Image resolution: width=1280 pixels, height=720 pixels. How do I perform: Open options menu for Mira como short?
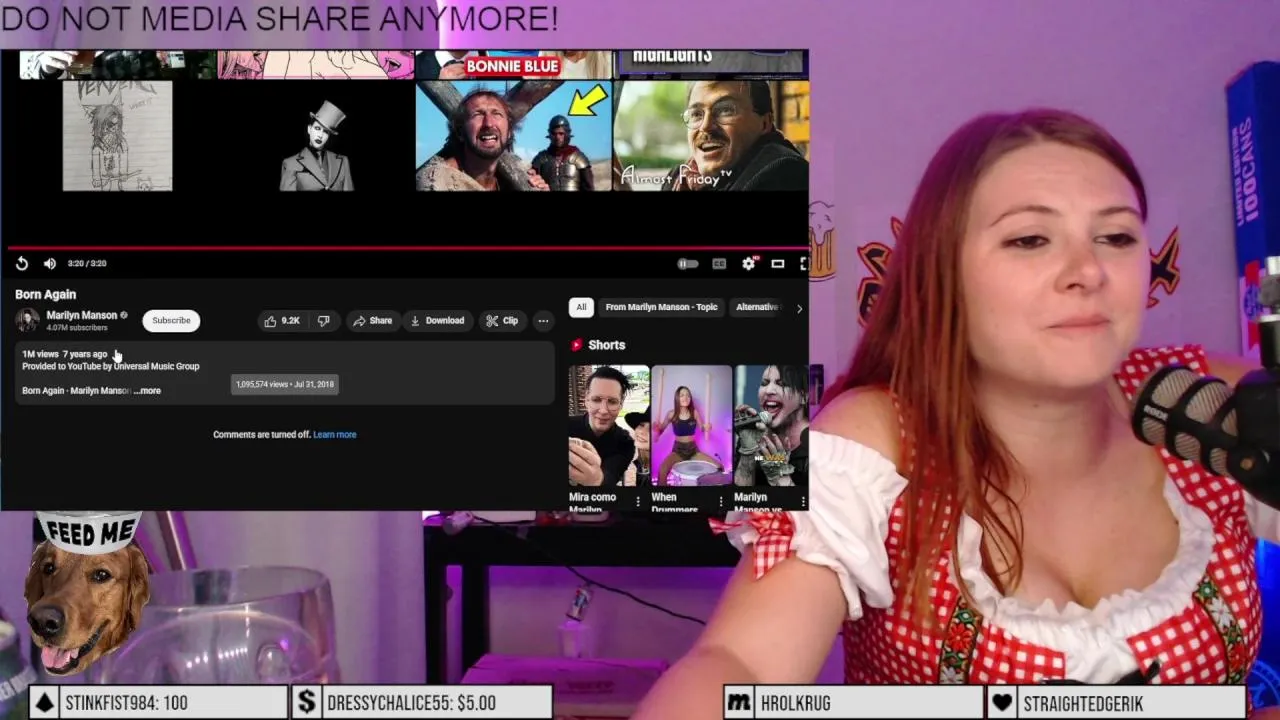point(638,501)
